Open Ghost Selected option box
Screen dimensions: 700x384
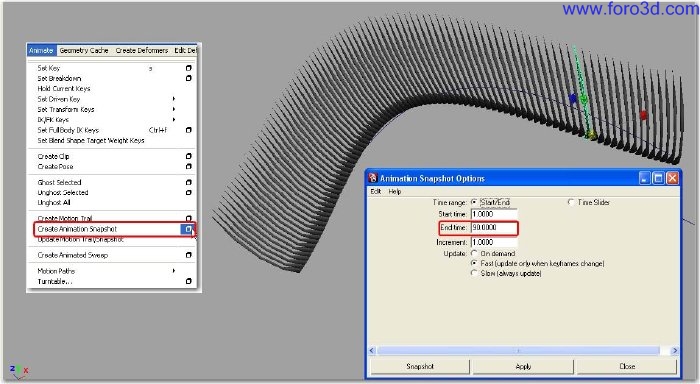pyautogui.click(x=188, y=182)
